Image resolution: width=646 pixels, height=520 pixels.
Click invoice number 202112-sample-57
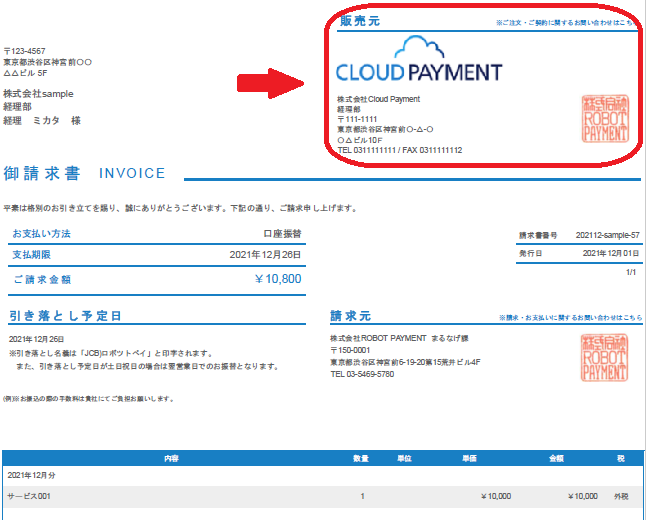tap(608, 235)
